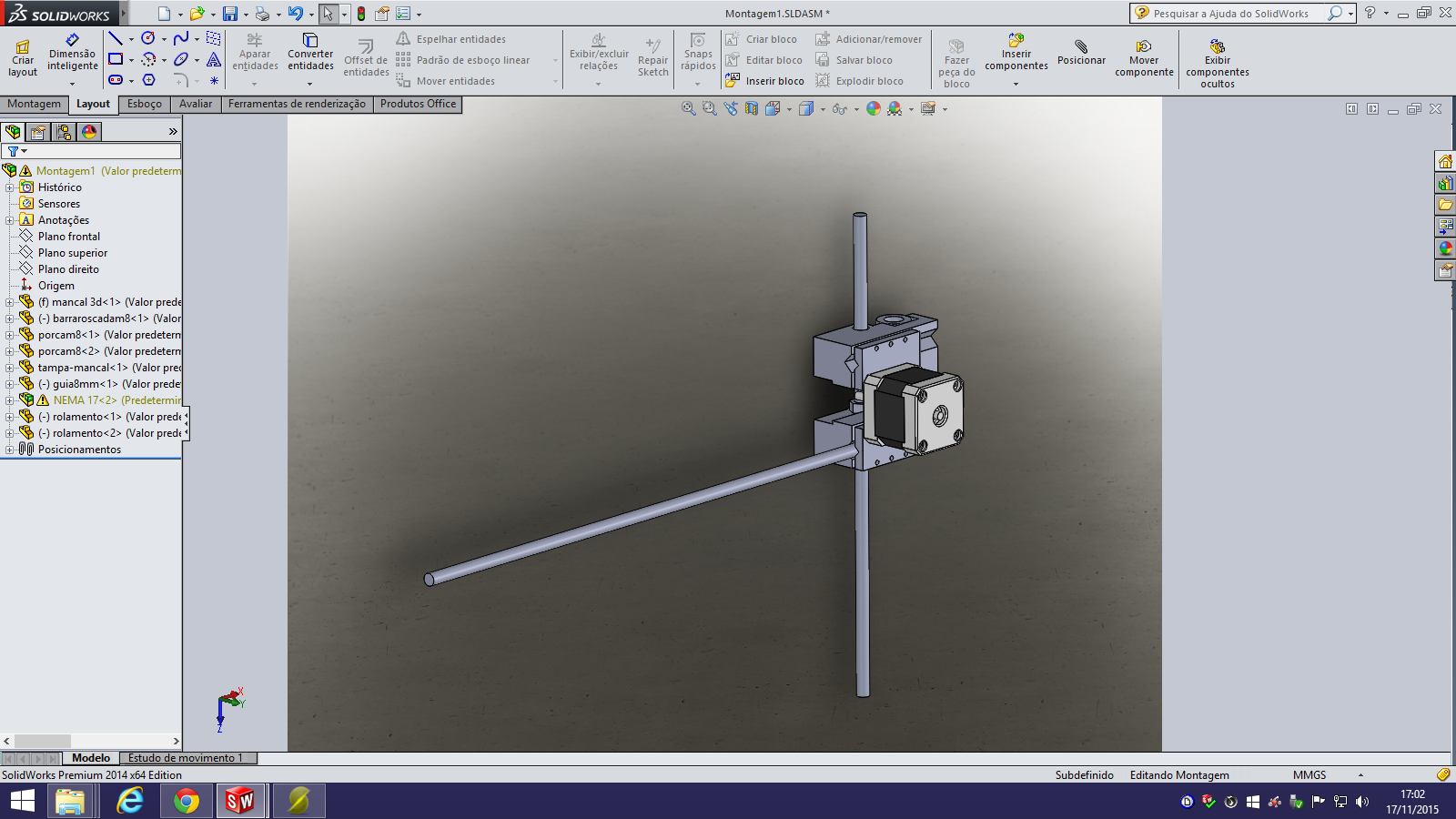Open the PropertyManager tab in left panel
Image resolution: width=1456 pixels, height=819 pixels.
pyautogui.click(x=38, y=132)
